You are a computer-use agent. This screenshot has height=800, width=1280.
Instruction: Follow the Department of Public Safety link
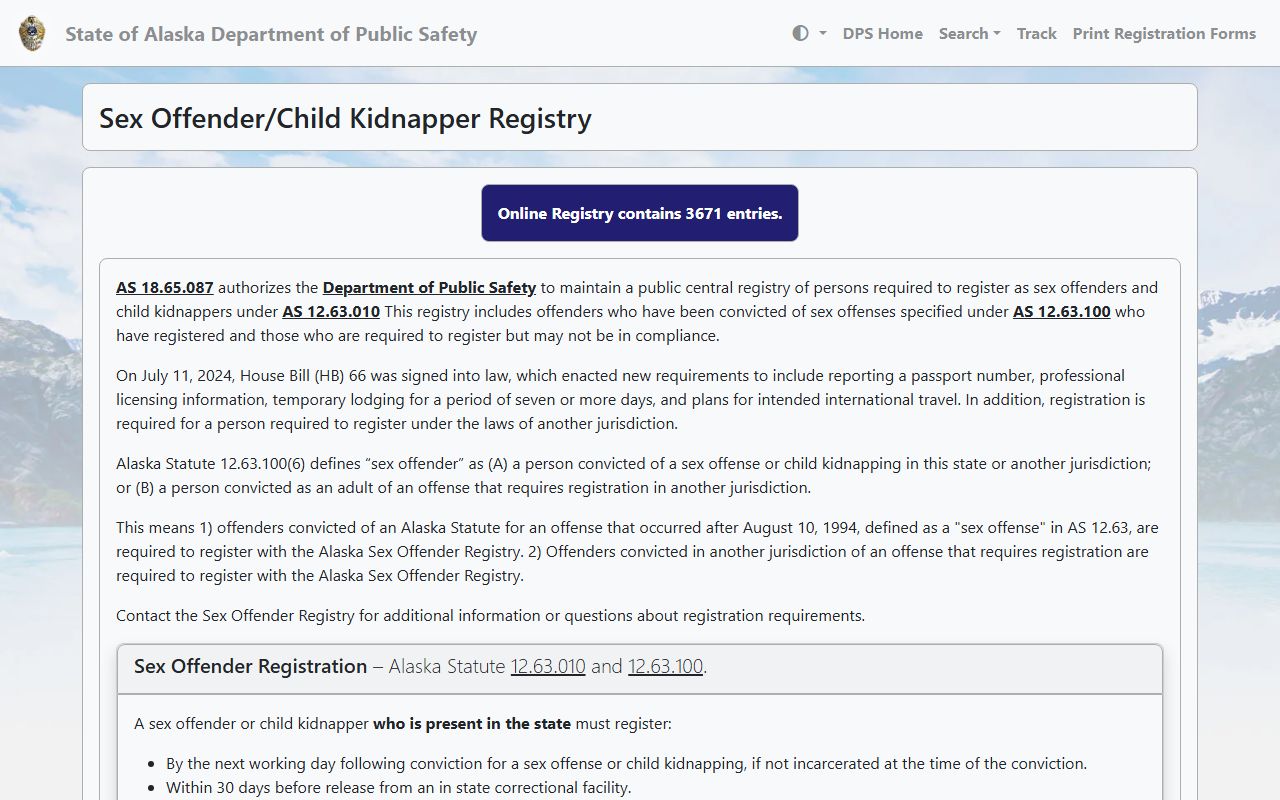coord(429,287)
